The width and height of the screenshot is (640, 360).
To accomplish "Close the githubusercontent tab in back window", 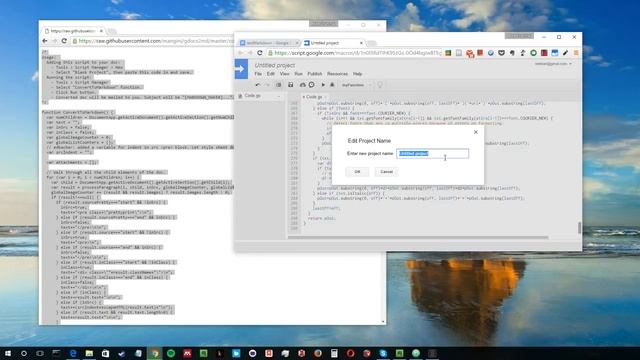I will 101,31.
